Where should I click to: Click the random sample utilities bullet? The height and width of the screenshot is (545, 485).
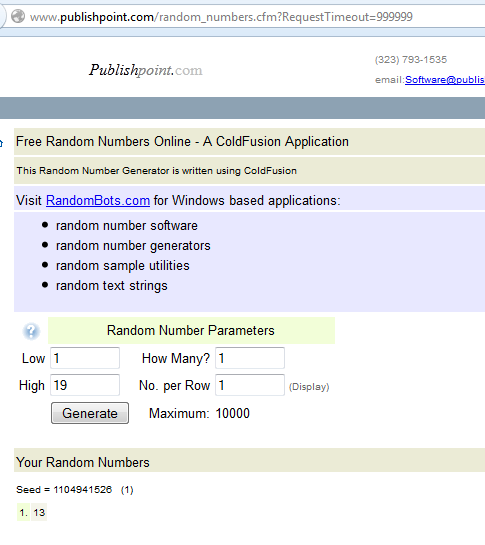coord(122,266)
